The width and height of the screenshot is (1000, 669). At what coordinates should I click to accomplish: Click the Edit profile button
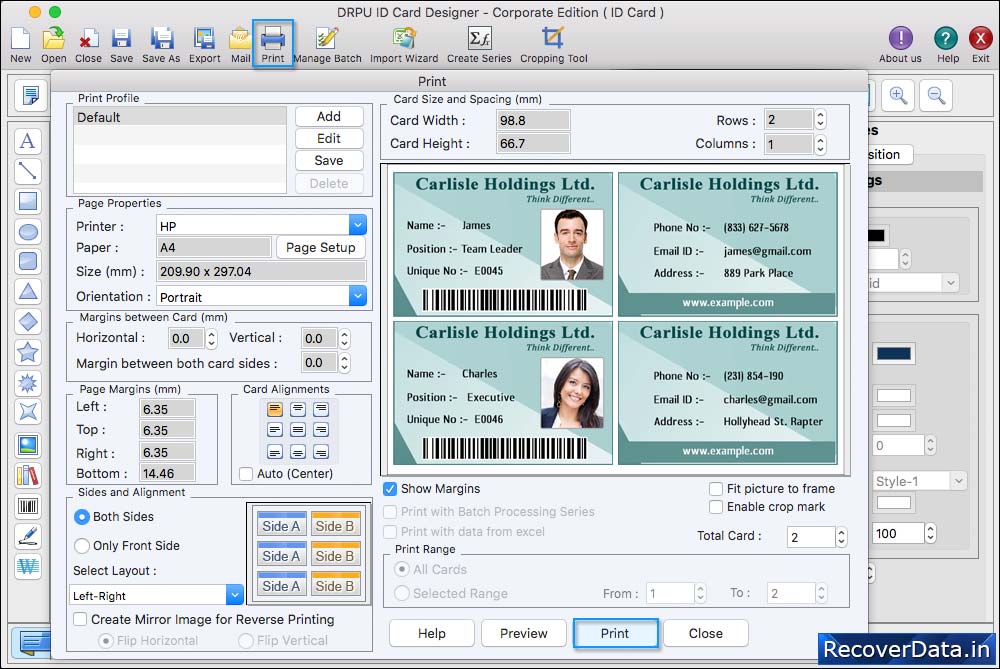click(x=329, y=138)
